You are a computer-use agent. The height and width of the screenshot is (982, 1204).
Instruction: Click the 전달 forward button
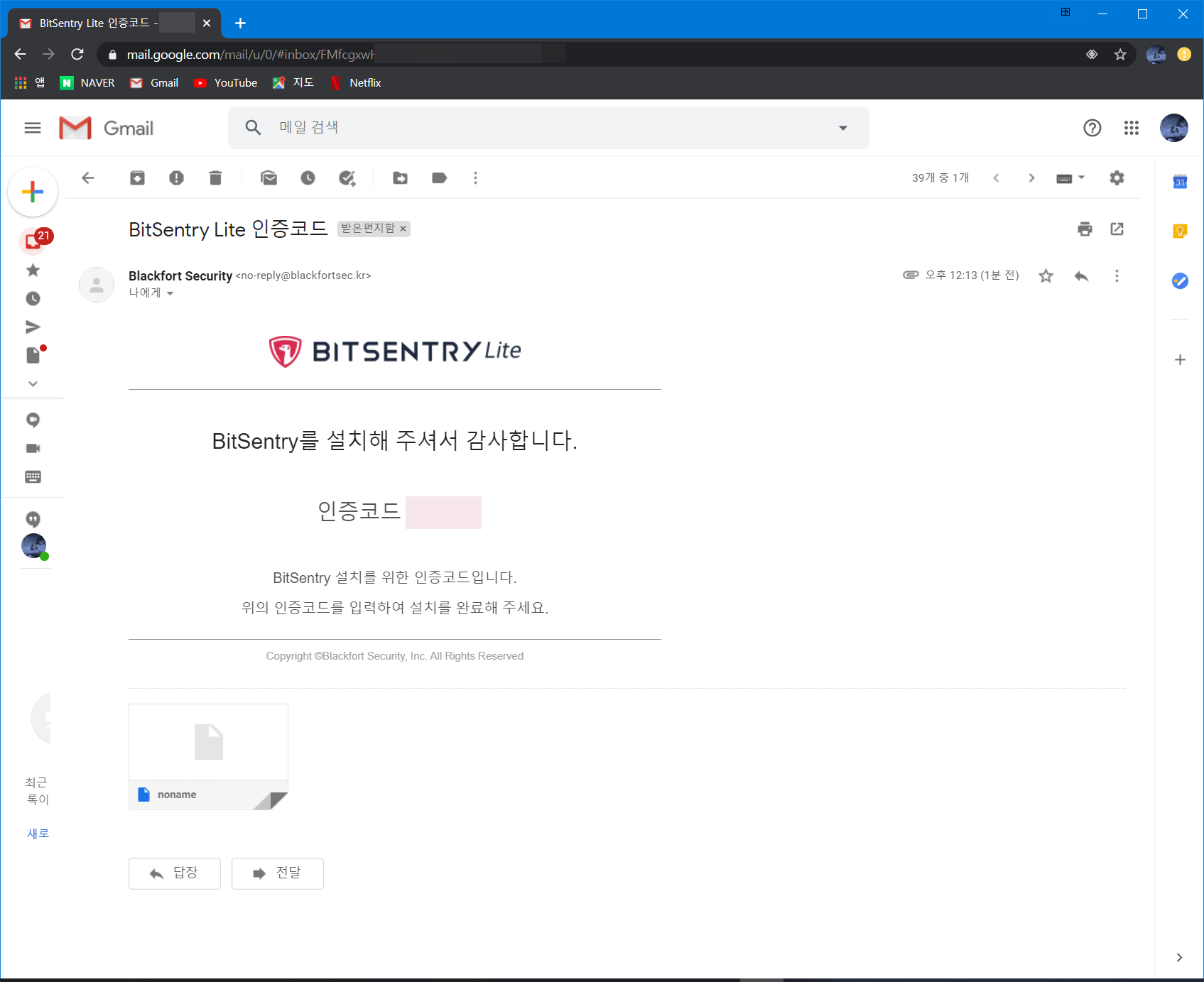click(x=278, y=873)
